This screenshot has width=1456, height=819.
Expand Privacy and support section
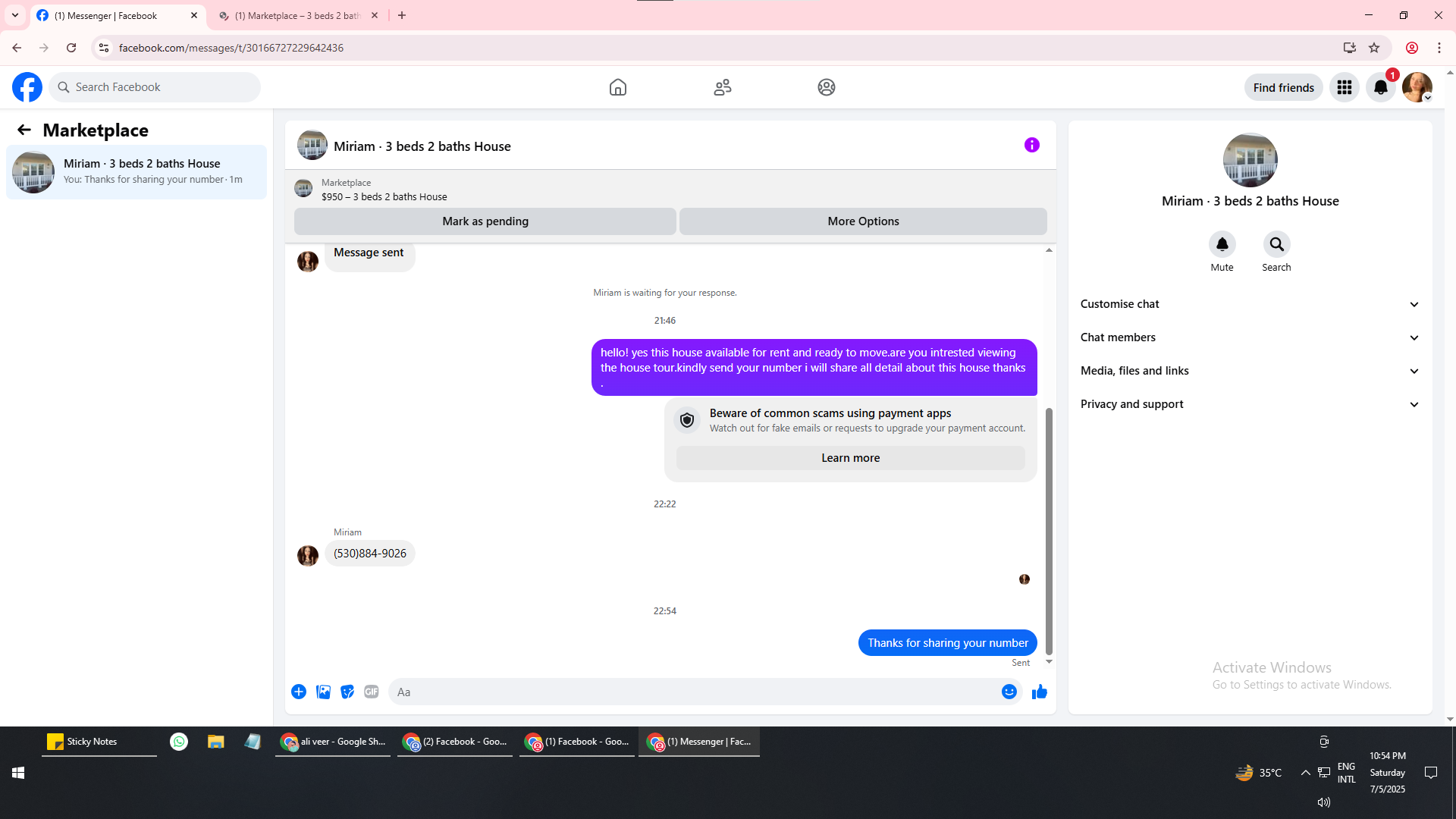pyautogui.click(x=1250, y=404)
